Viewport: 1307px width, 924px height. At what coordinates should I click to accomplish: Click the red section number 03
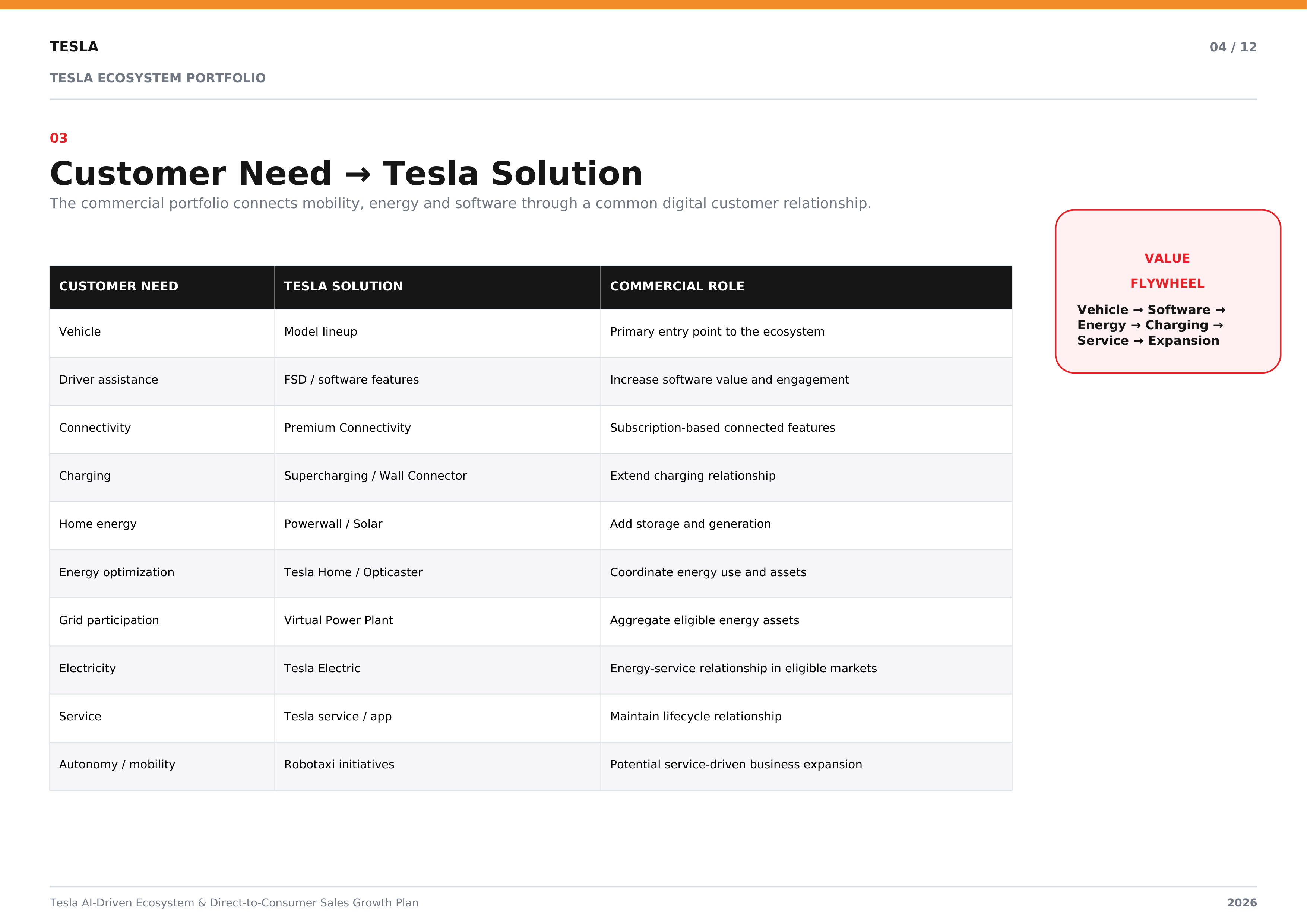(x=58, y=138)
